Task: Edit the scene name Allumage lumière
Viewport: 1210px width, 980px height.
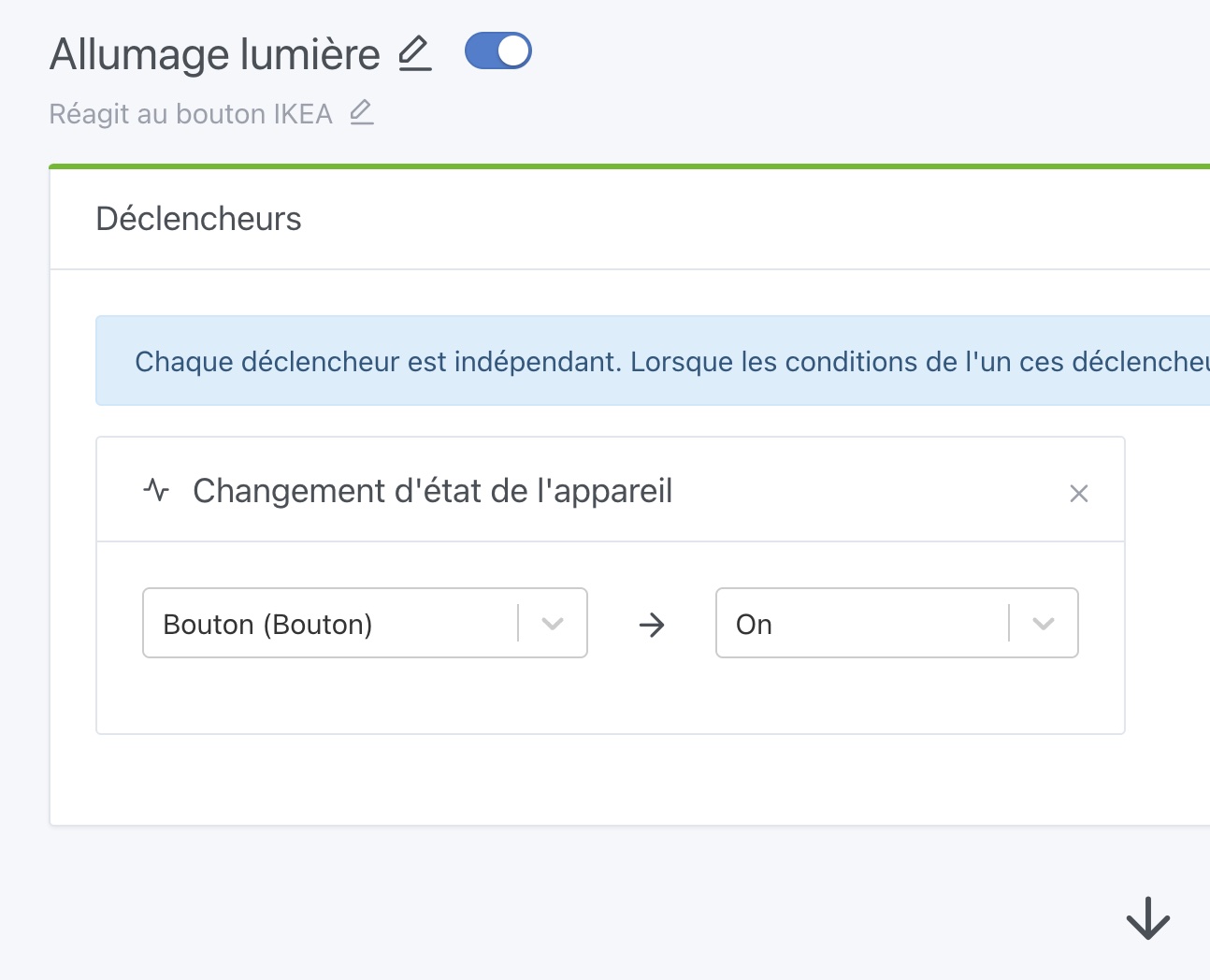Action: pos(414,53)
